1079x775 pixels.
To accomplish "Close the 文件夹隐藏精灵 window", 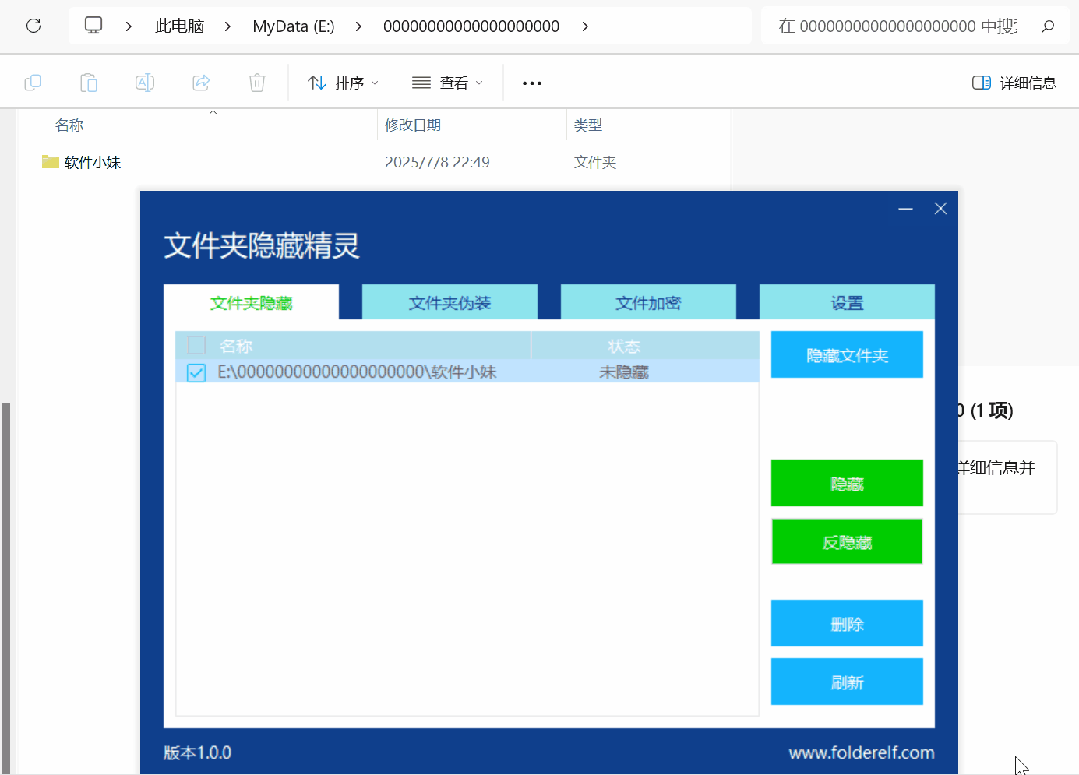I will pyautogui.click(x=941, y=209).
